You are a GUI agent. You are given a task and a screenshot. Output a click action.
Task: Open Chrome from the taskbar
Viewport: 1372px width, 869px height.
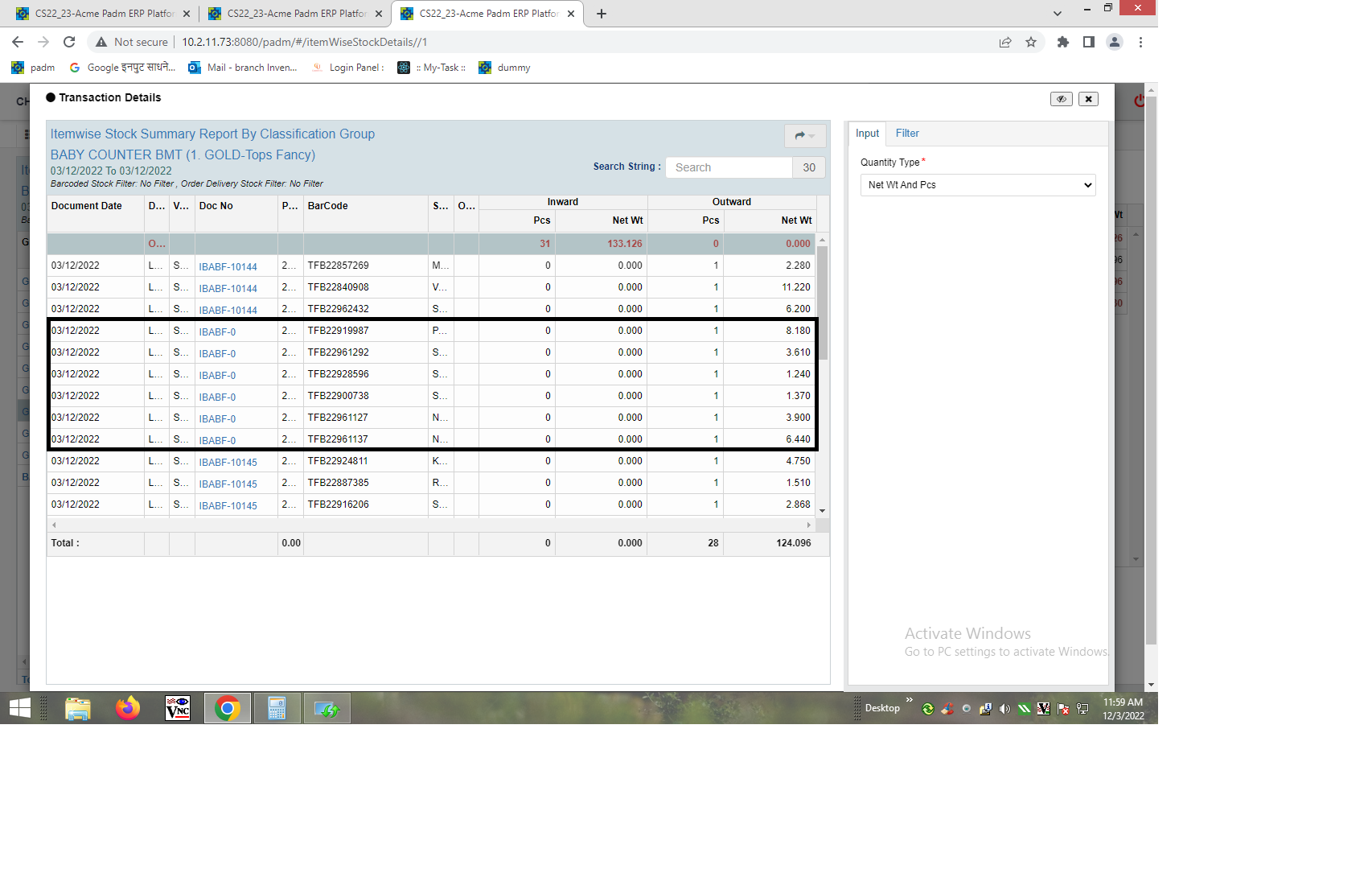pos(228,708)
